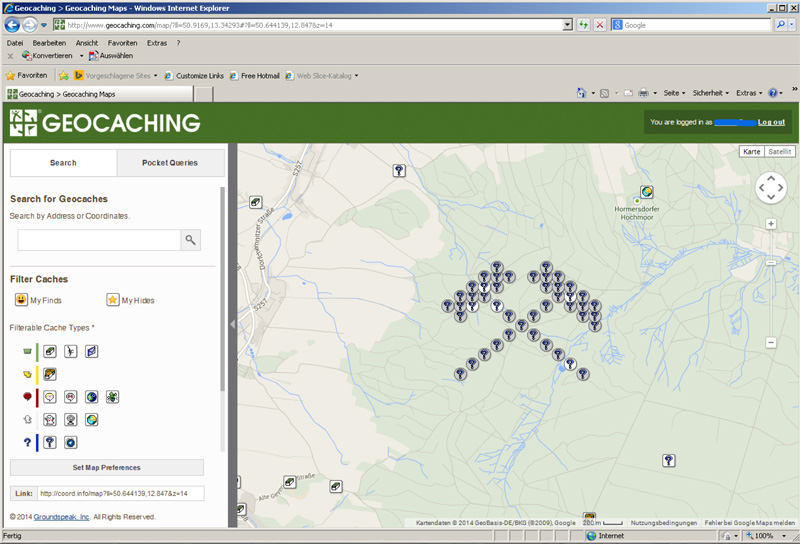Go back with the browser Back button
Viewport: 800px width, 544px height.
(x=12, y=24)
